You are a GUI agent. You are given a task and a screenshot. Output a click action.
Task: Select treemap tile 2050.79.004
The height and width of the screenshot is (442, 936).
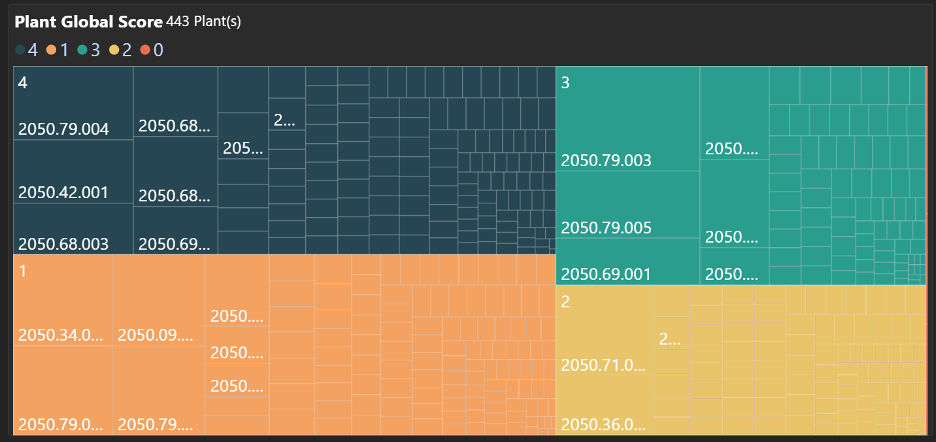click(x=73, y=103)
